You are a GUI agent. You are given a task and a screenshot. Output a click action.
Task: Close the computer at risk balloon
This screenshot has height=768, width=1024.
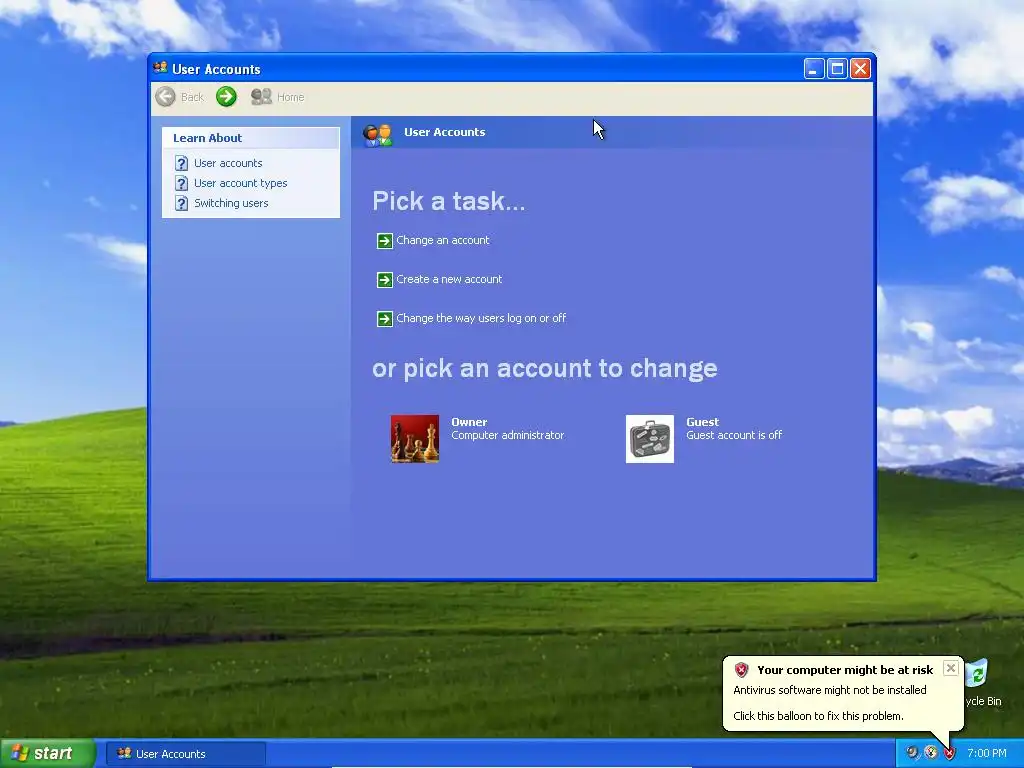tap(951, 668)
